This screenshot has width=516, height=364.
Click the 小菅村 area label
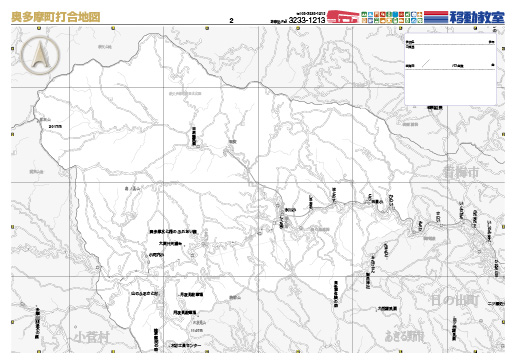coord(91,337)
